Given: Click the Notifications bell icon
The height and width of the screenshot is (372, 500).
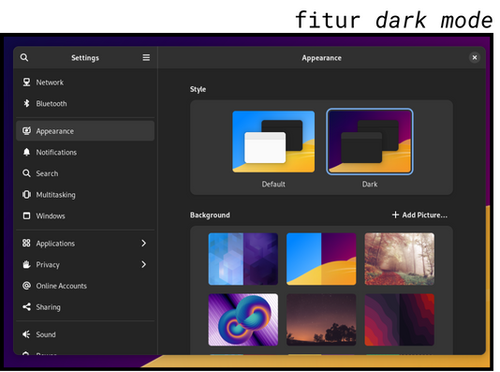Looking at the screenshot, I should tap(26, 152).
